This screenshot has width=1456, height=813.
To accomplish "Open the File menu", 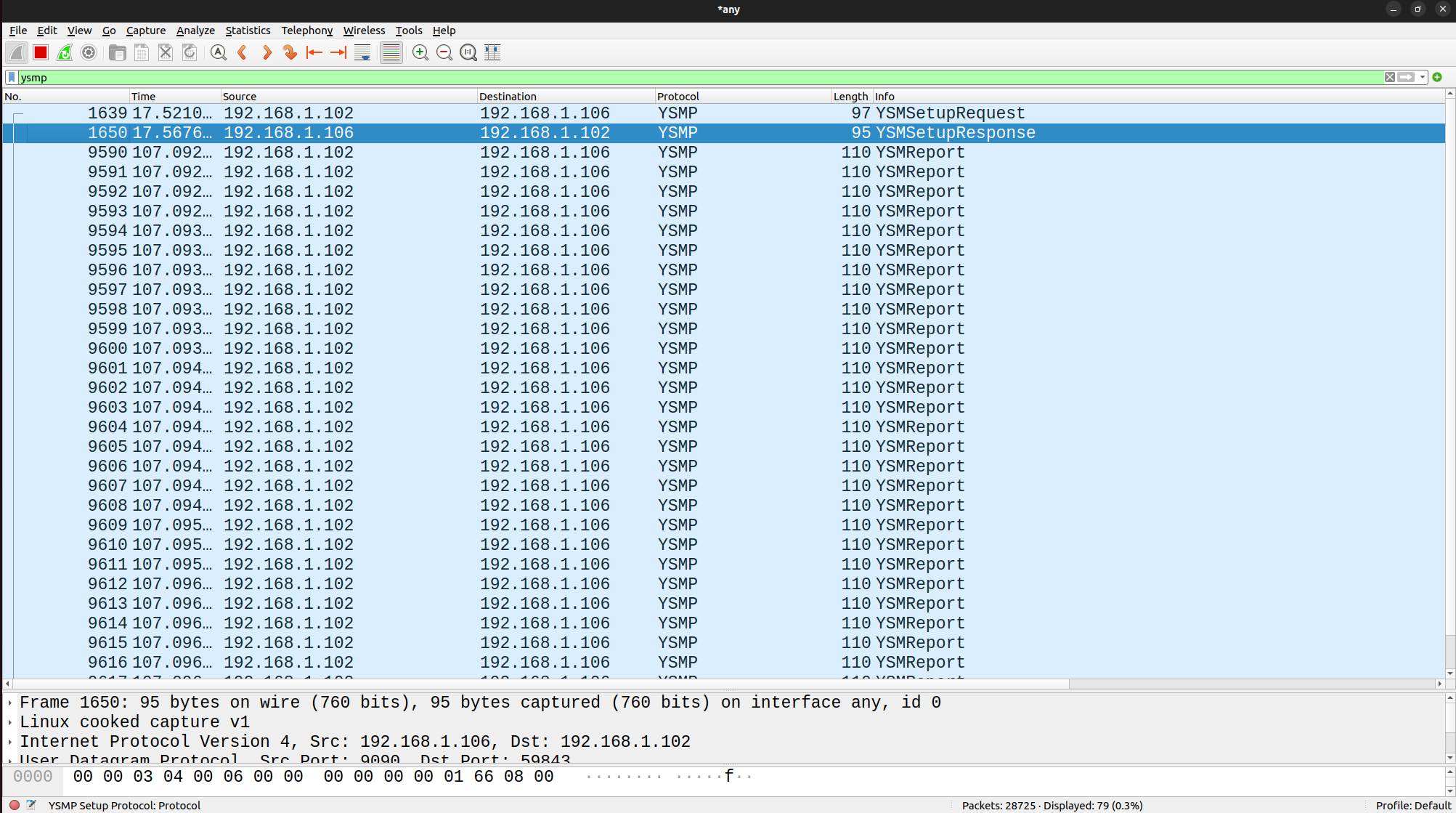I will pos(18,31).
